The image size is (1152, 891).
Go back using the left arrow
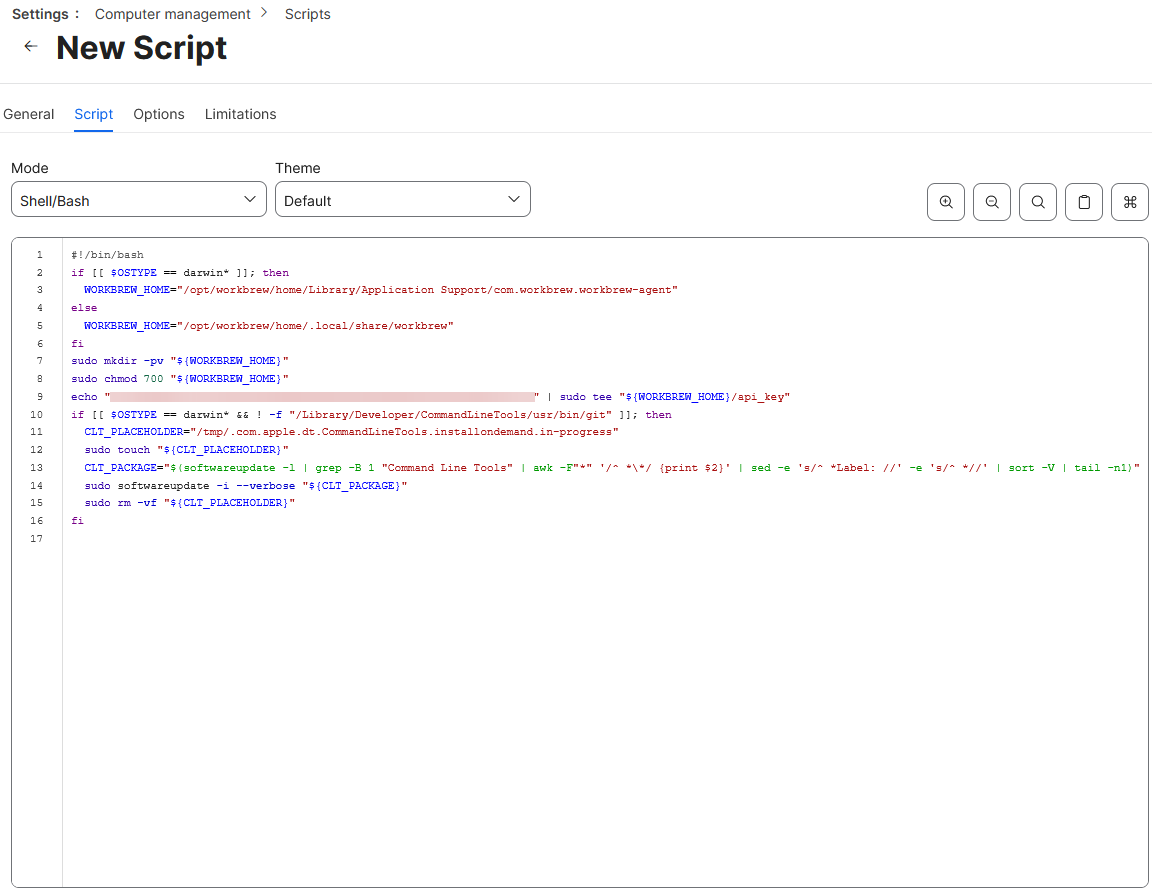pyautogui.click(x=31, y=47)
